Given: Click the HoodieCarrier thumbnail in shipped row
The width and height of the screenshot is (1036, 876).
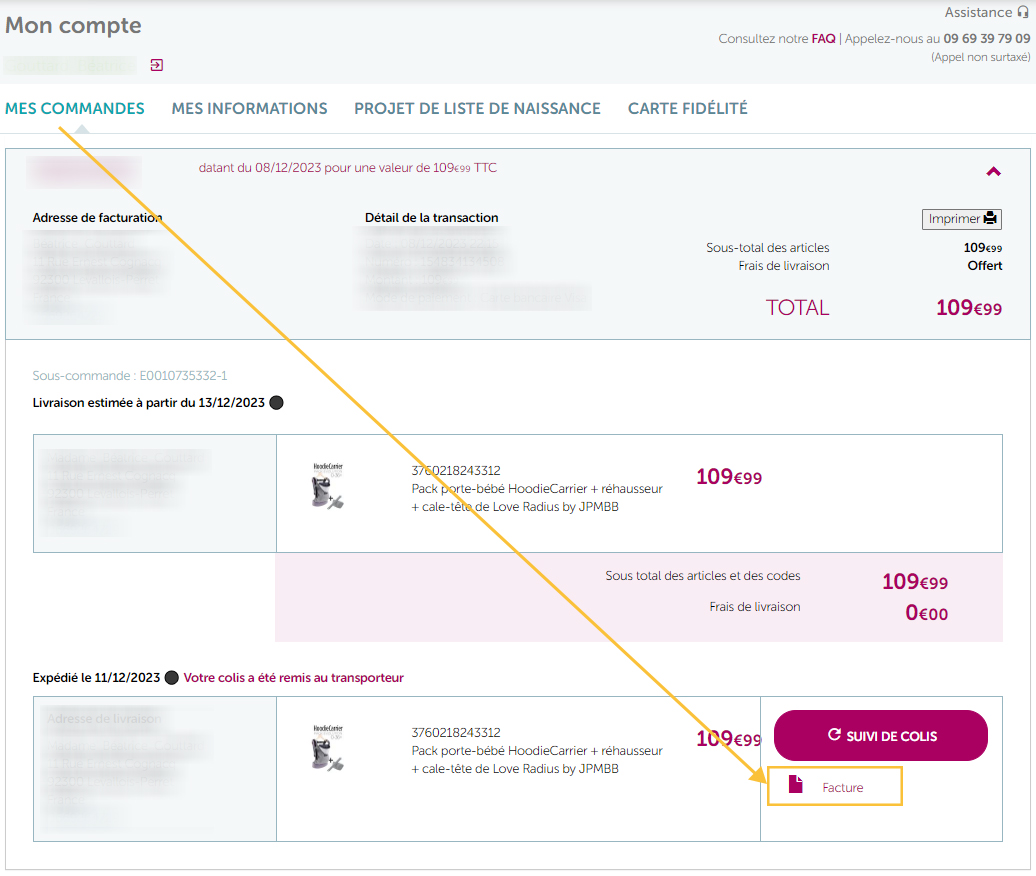Looking at the screenshot, I should [x=328, y=748].
